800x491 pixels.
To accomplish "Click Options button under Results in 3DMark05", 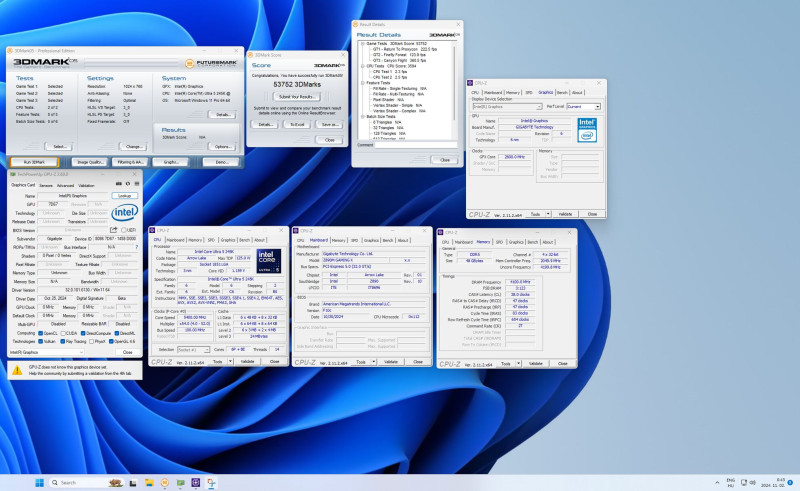I will point(222,146).
